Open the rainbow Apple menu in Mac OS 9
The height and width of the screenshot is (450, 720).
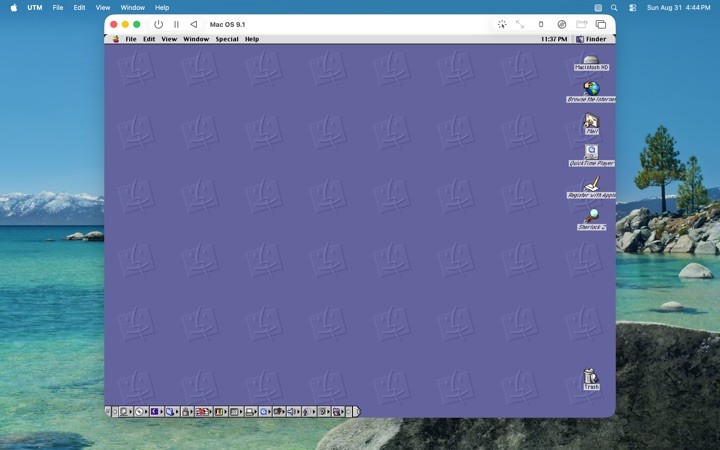click(116, 39)
